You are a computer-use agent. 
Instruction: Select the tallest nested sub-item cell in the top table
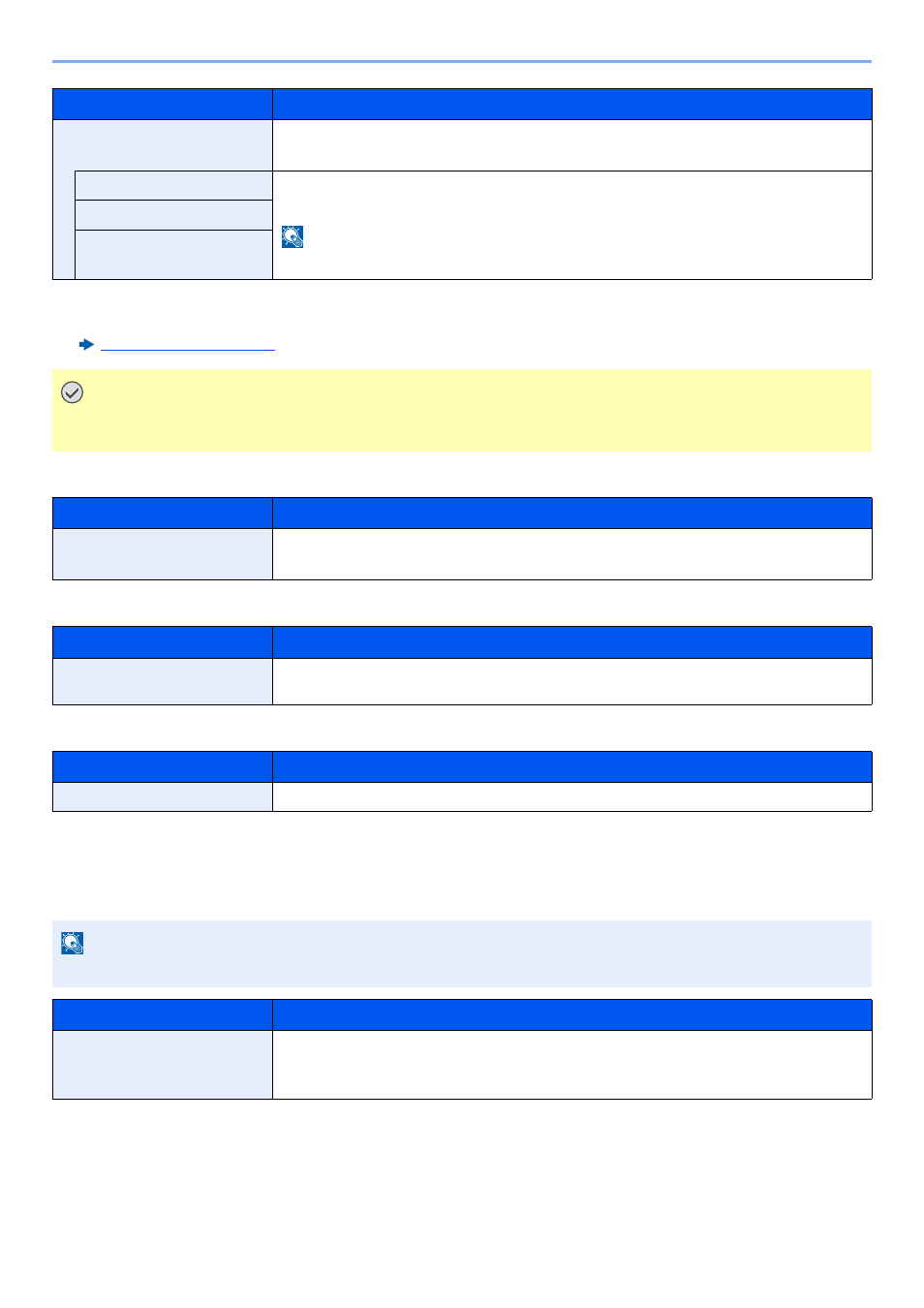(173, 255)
